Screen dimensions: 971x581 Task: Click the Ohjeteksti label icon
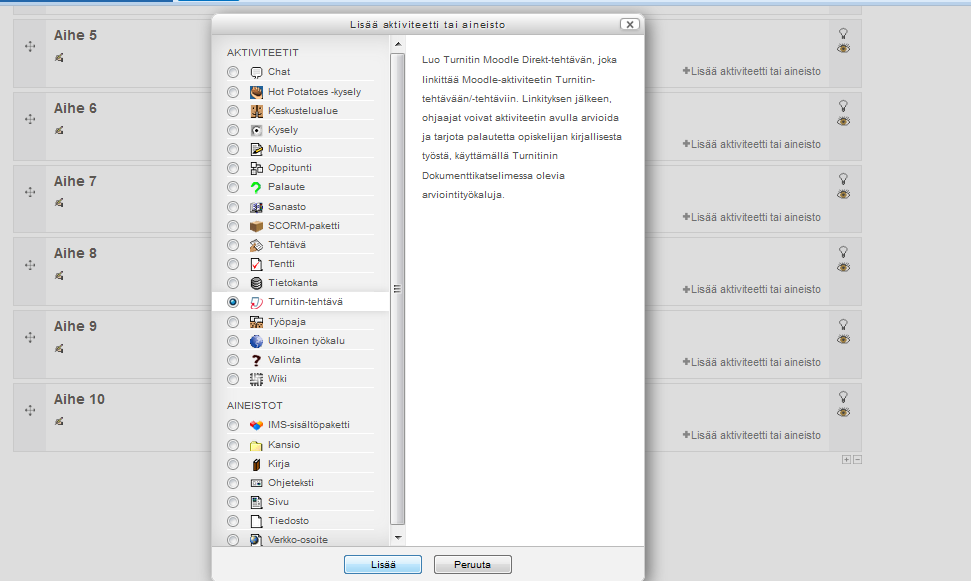point(256,483)
